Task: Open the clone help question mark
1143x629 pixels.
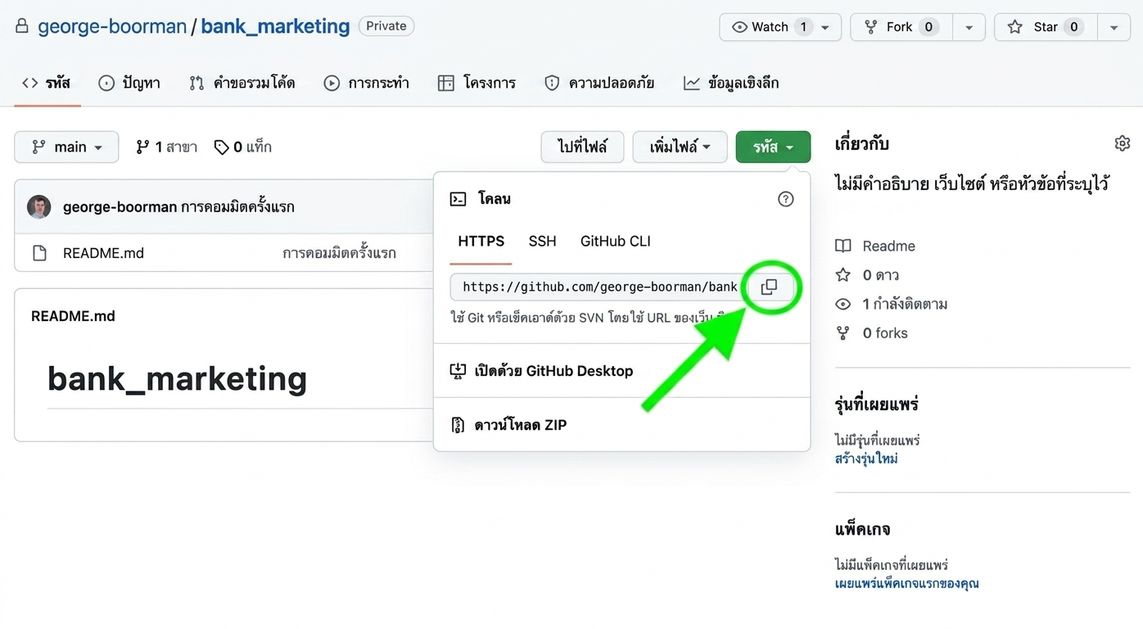Action: [x=785, y=199]
